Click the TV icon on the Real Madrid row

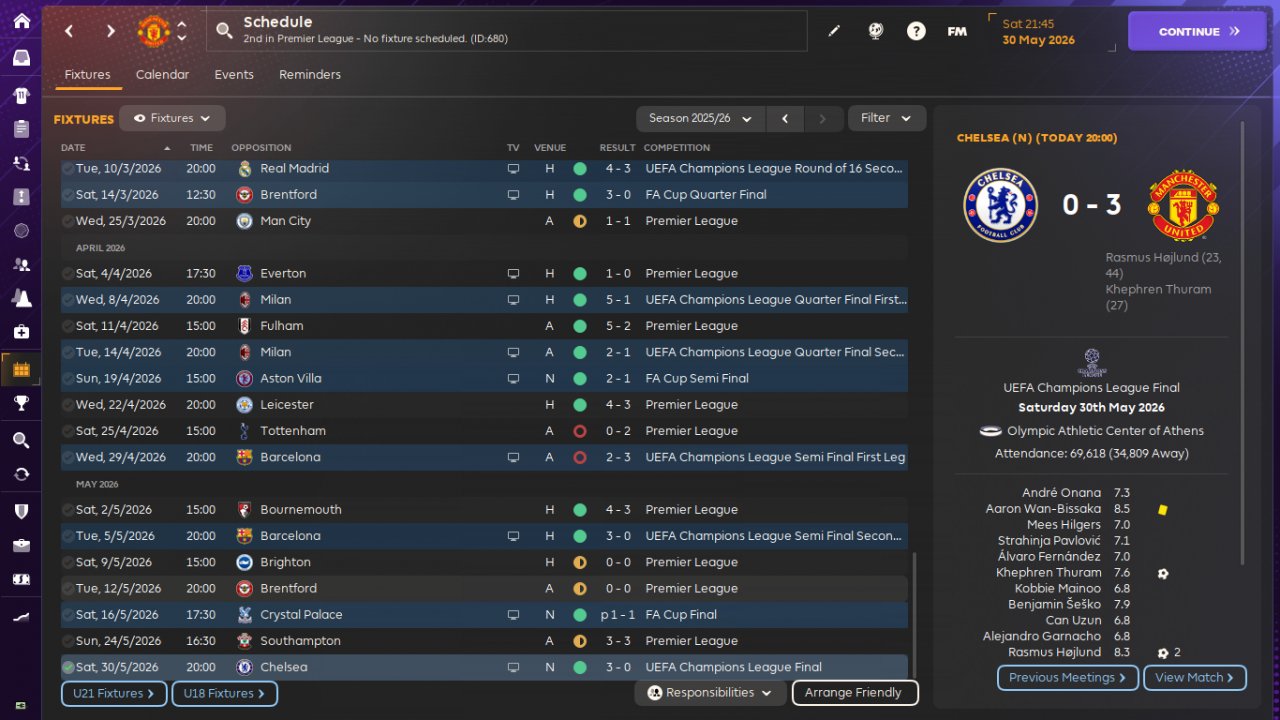tap(513, 168)
